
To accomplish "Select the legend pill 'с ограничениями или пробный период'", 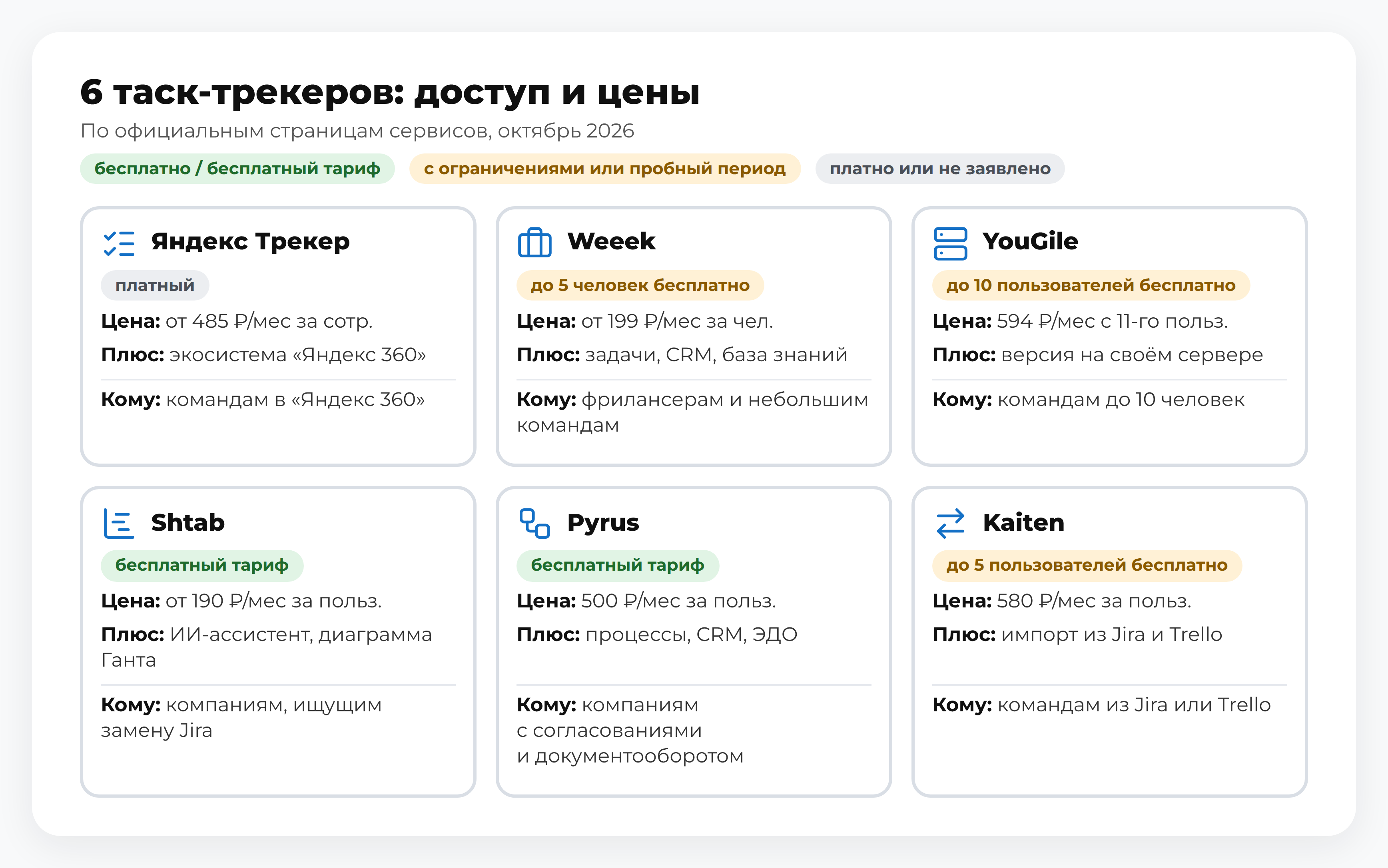I will (x=605, y=169).
